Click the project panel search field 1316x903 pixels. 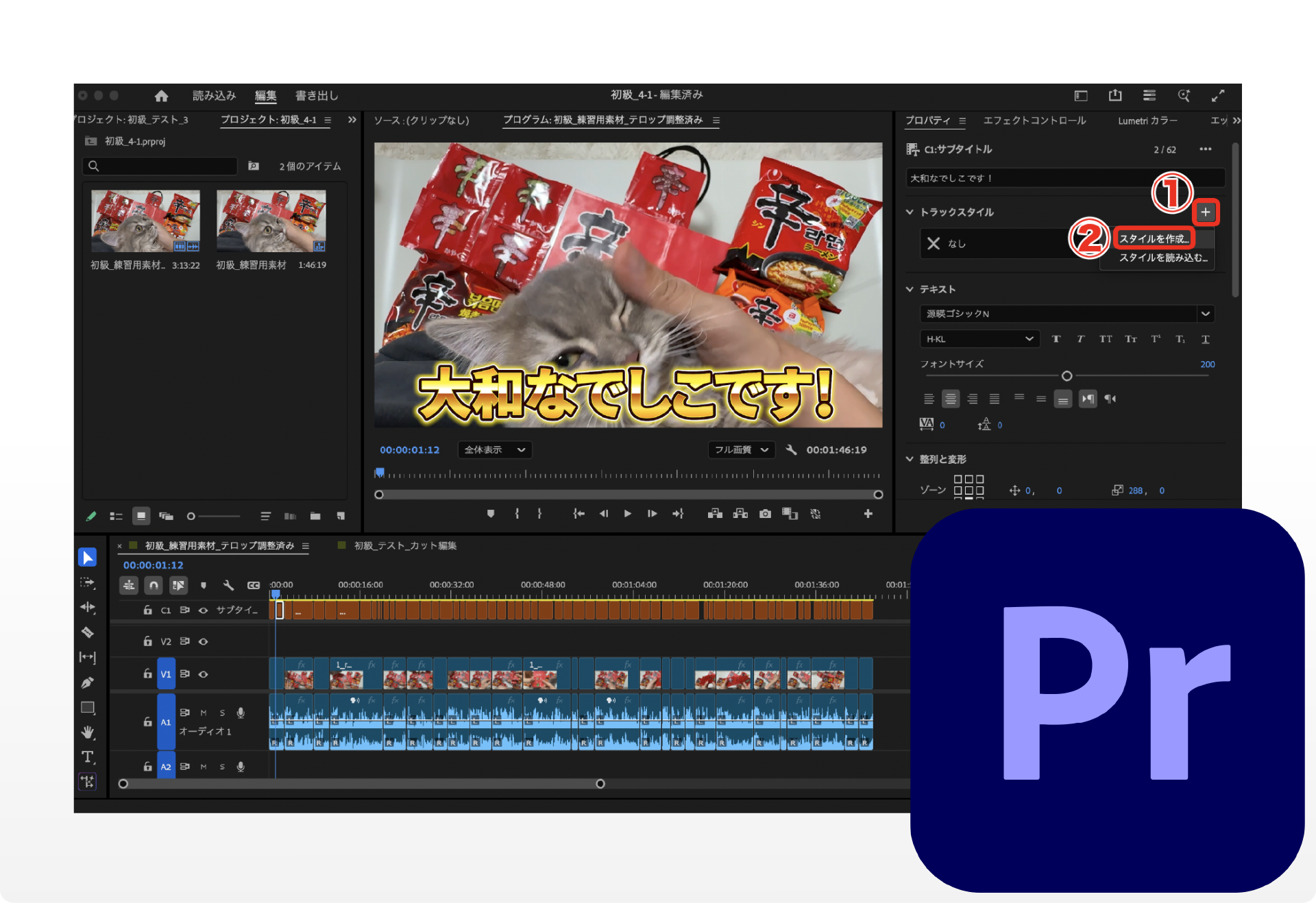(160, 166)
